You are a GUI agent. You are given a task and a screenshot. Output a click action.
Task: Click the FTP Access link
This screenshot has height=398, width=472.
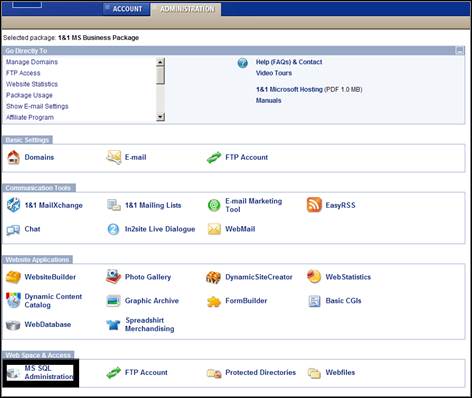click(x=23, y=73)
